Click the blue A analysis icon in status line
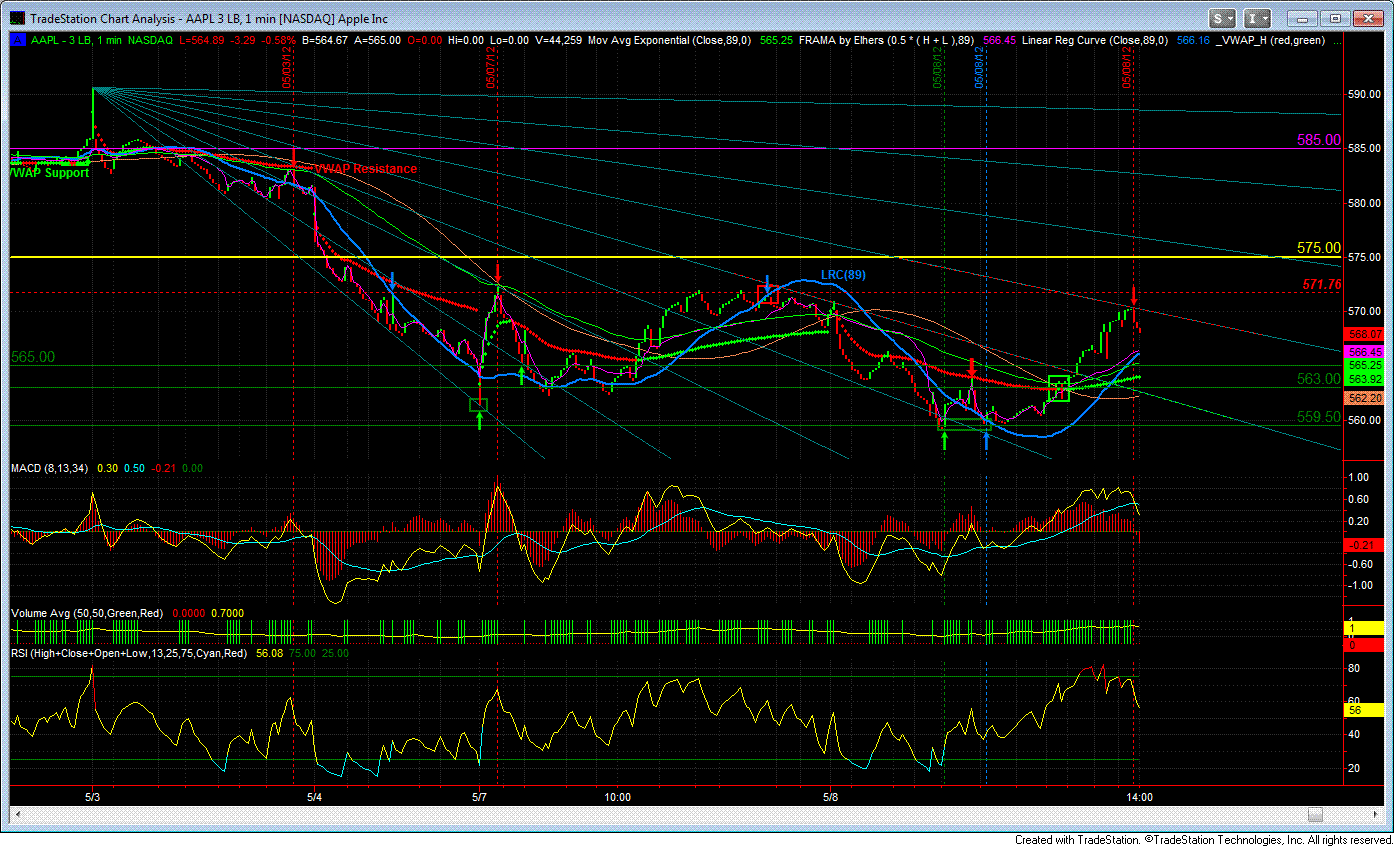Image resolution: width=1394 pixels, height=846 pixels. (17, 40)
